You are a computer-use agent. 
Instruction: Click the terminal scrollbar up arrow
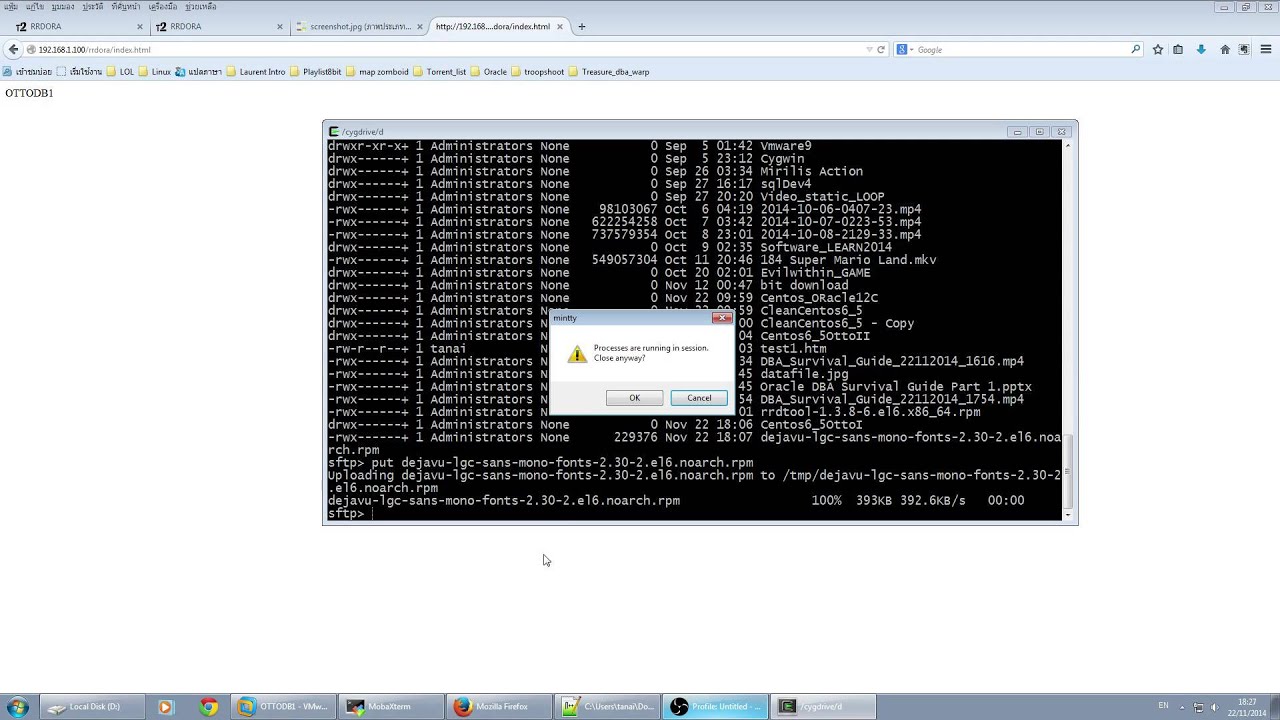1069,146
